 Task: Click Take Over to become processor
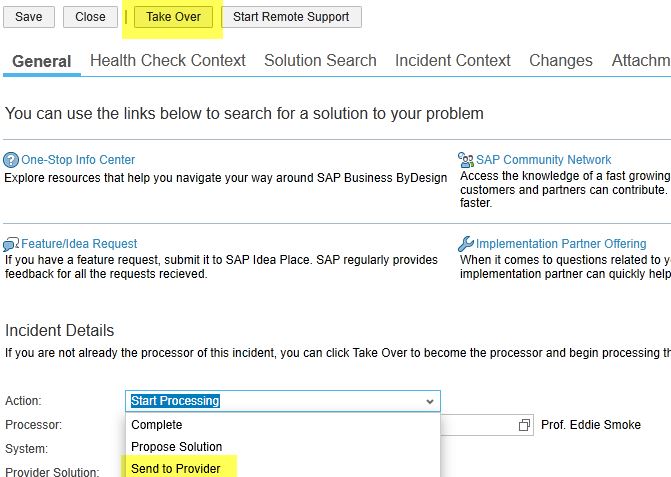click(x=173, y=17)
